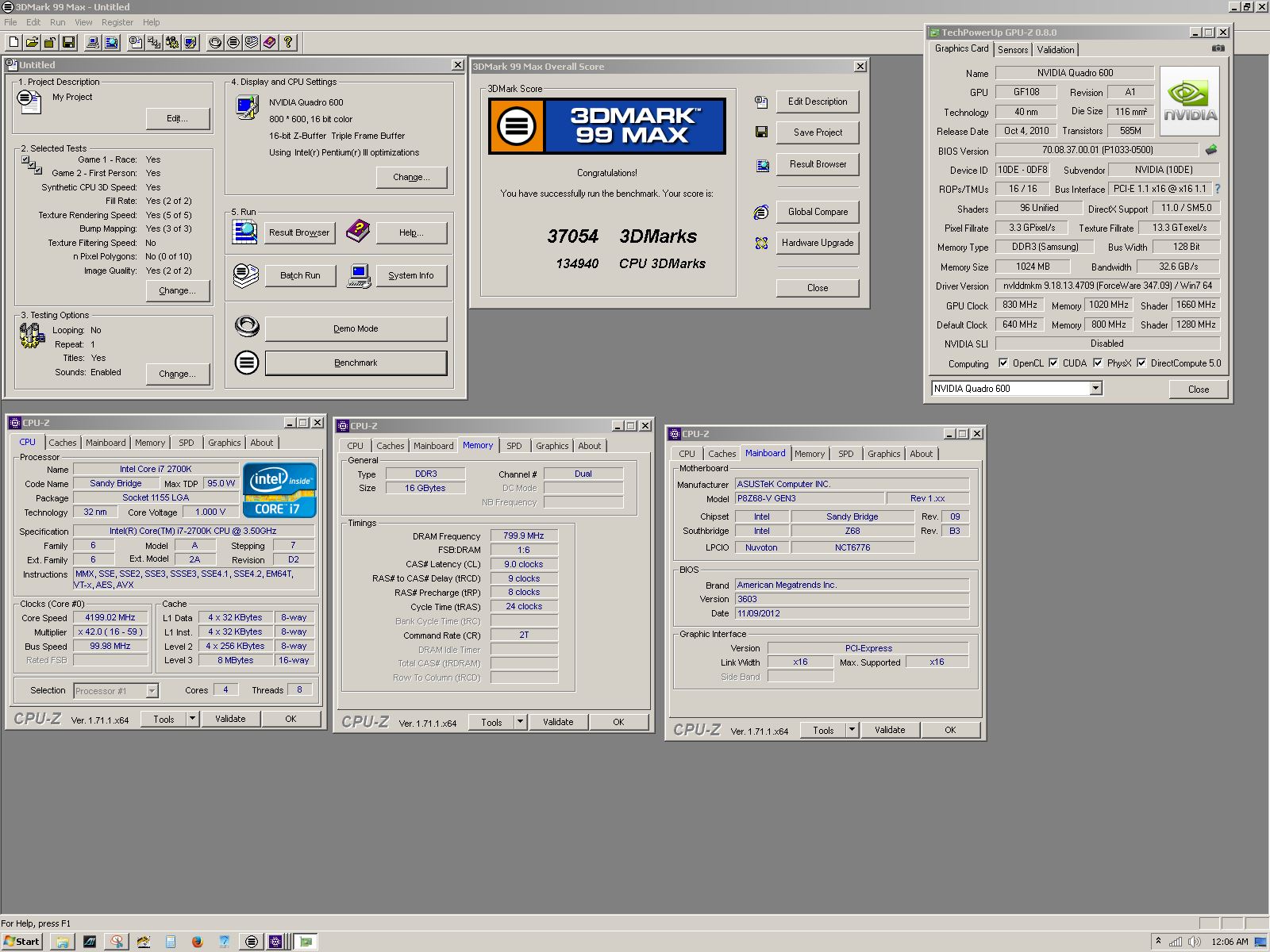Click the Hardware Upgrade icon in score dialog
This screenshot has height=952, width=1270.
(761, 243)
